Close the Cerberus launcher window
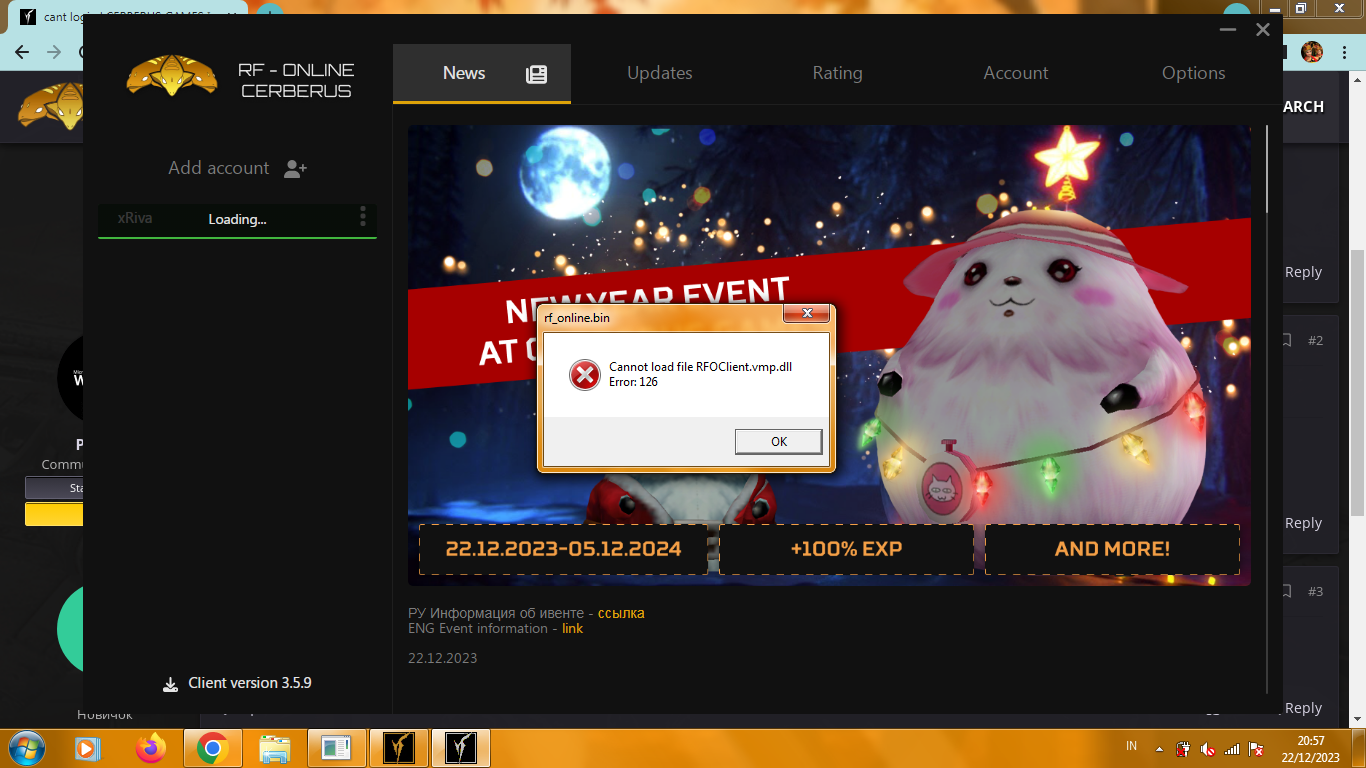1366x768 pixels. (x=1263, y=30)
